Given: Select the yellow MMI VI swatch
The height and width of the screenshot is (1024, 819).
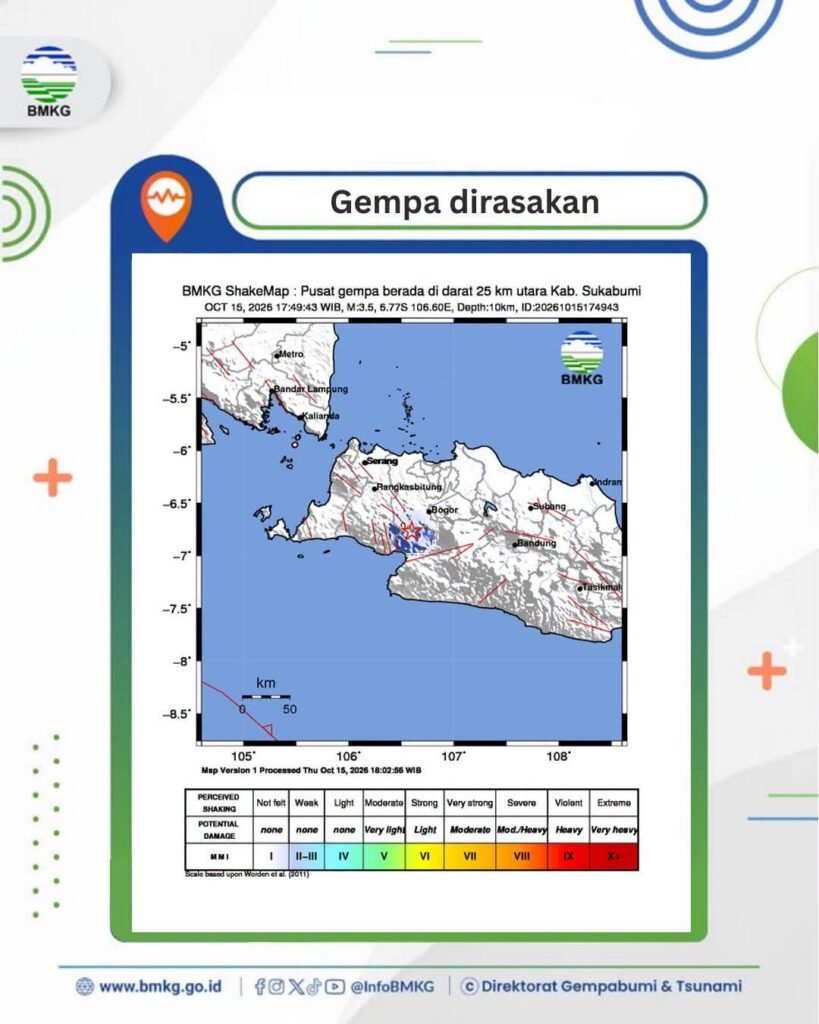Looking at the screenshot, I should tap(425, 856).
